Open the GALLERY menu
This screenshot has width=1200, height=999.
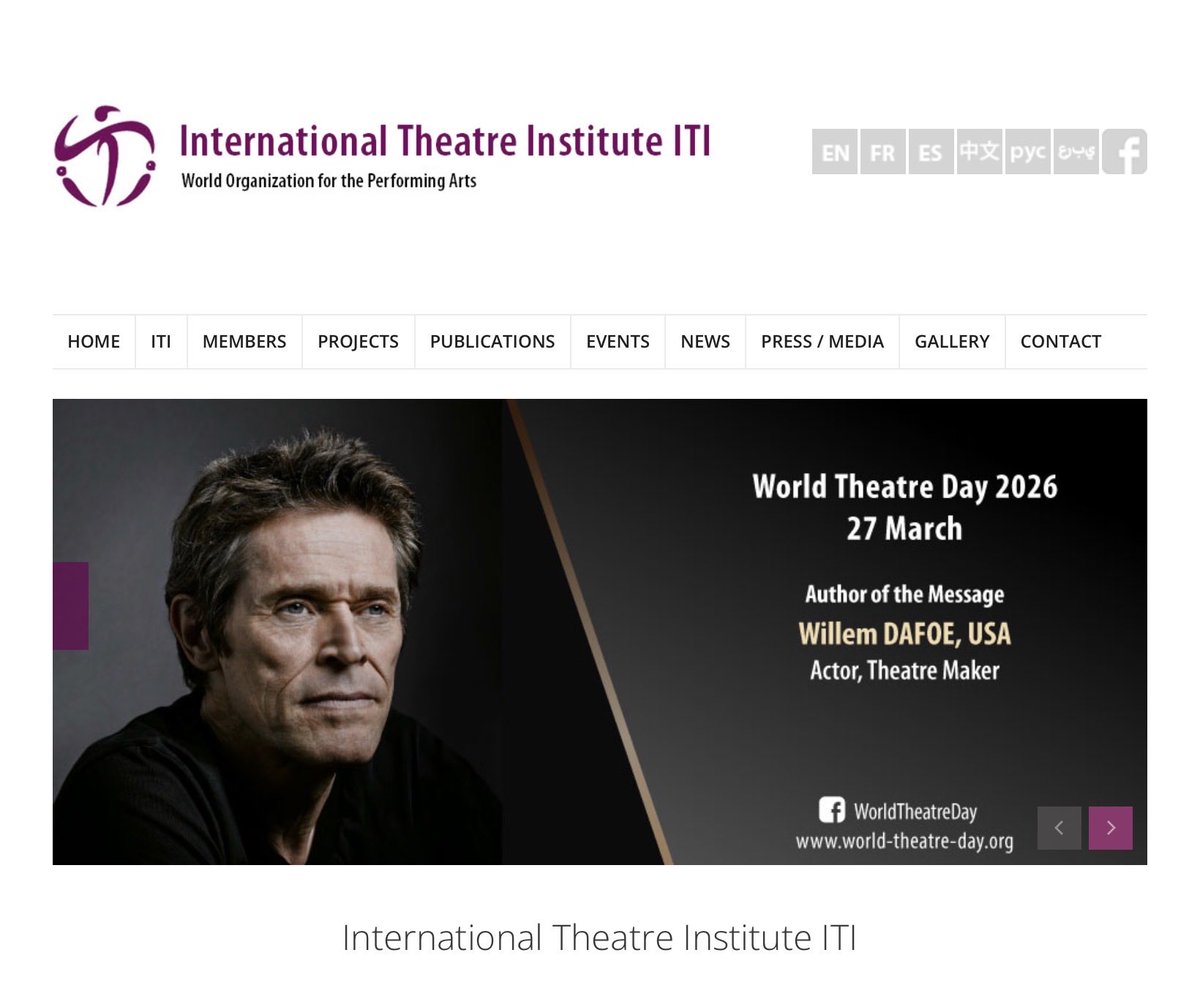[952, 341]
